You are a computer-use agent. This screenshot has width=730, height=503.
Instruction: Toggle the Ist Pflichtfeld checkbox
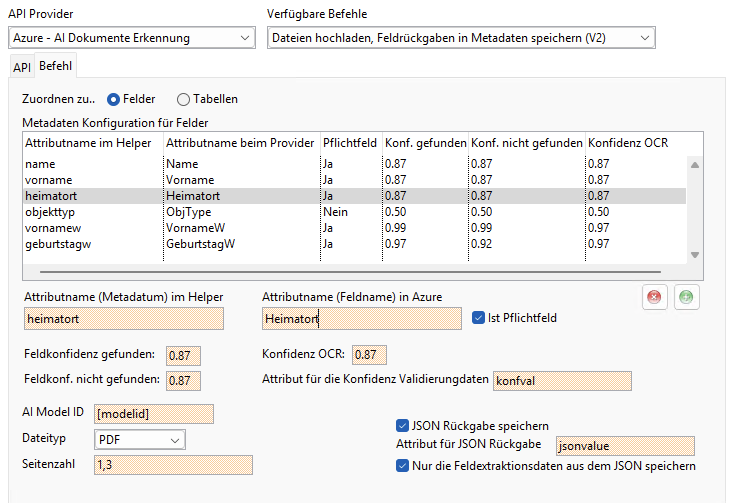pos(478,318)
